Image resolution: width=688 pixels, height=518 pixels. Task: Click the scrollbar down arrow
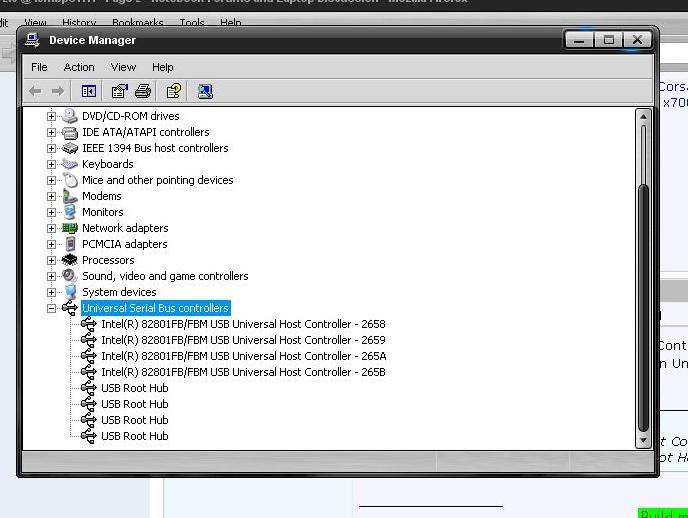click(643, 440)
